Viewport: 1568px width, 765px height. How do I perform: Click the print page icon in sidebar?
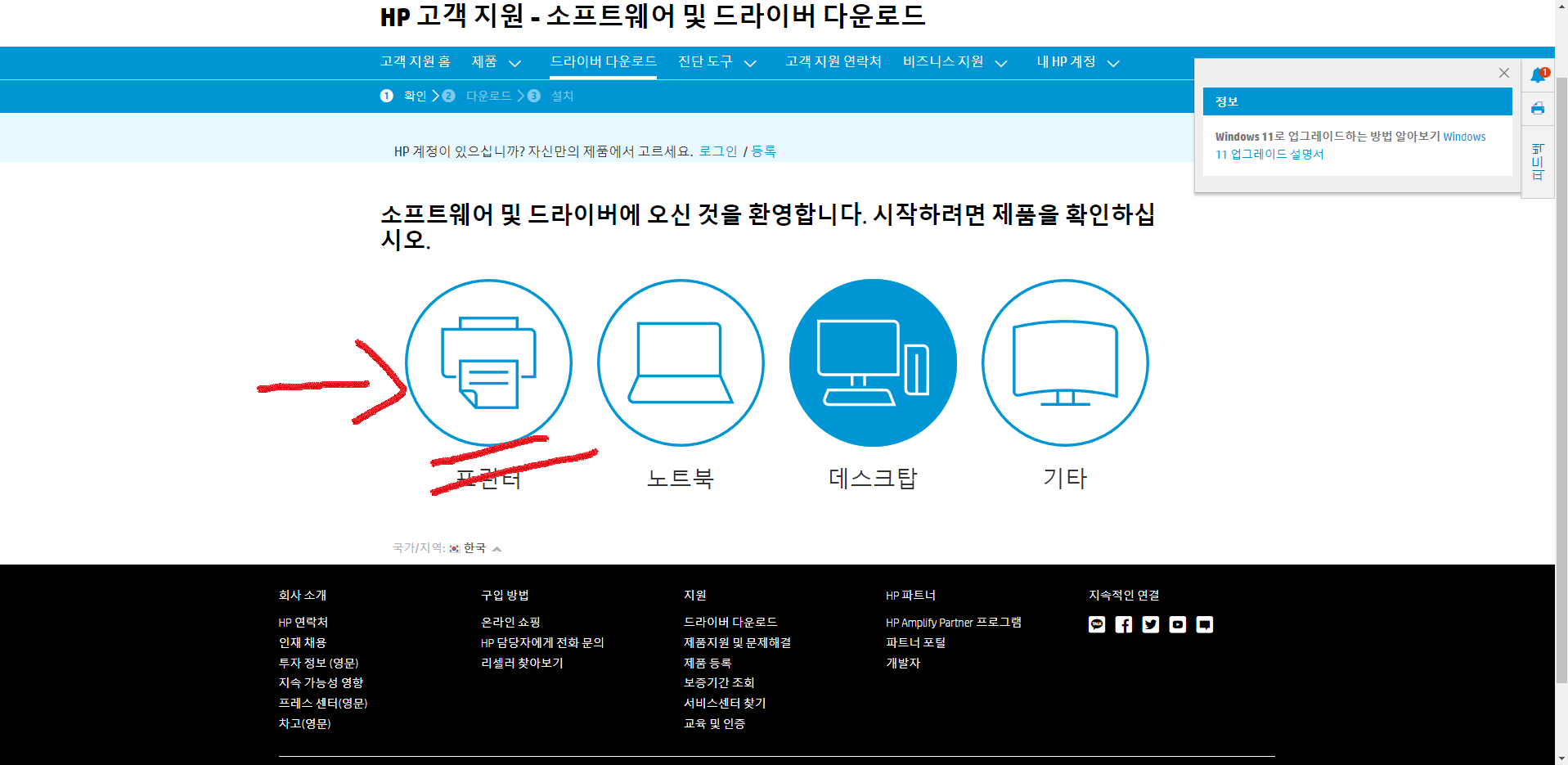pos(1538,108)
